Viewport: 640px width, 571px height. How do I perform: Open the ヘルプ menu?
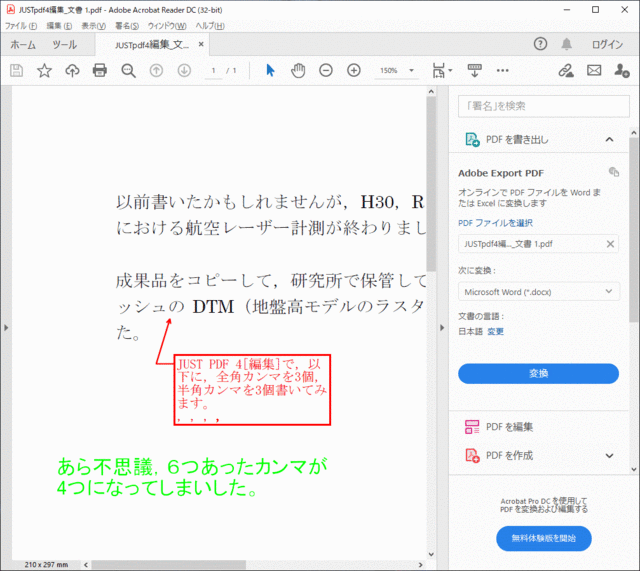coord(210,26)
